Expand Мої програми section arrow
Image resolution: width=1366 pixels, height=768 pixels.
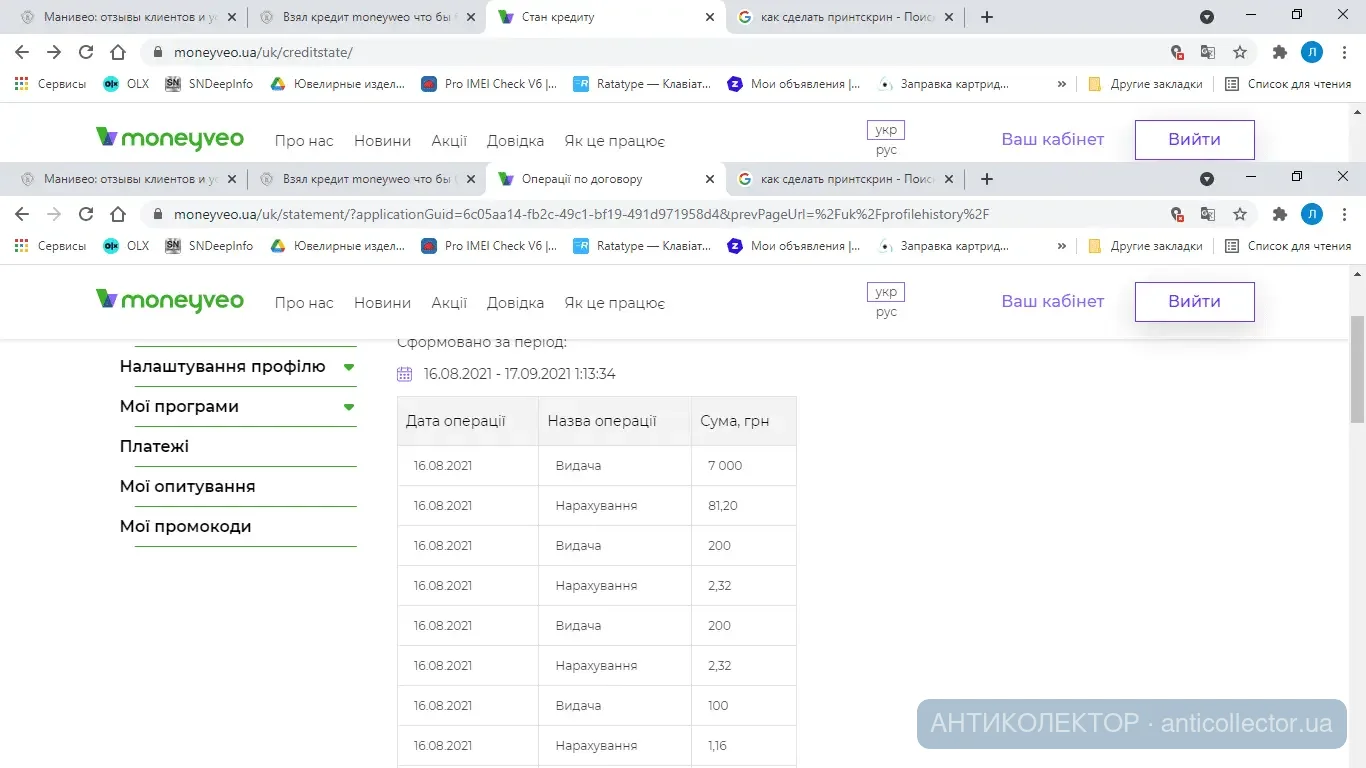tap(349, 407)
